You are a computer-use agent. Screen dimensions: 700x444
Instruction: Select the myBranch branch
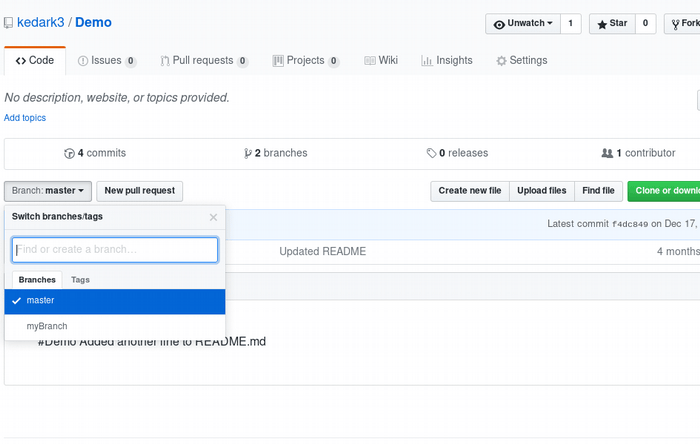(x=47, y=326)
